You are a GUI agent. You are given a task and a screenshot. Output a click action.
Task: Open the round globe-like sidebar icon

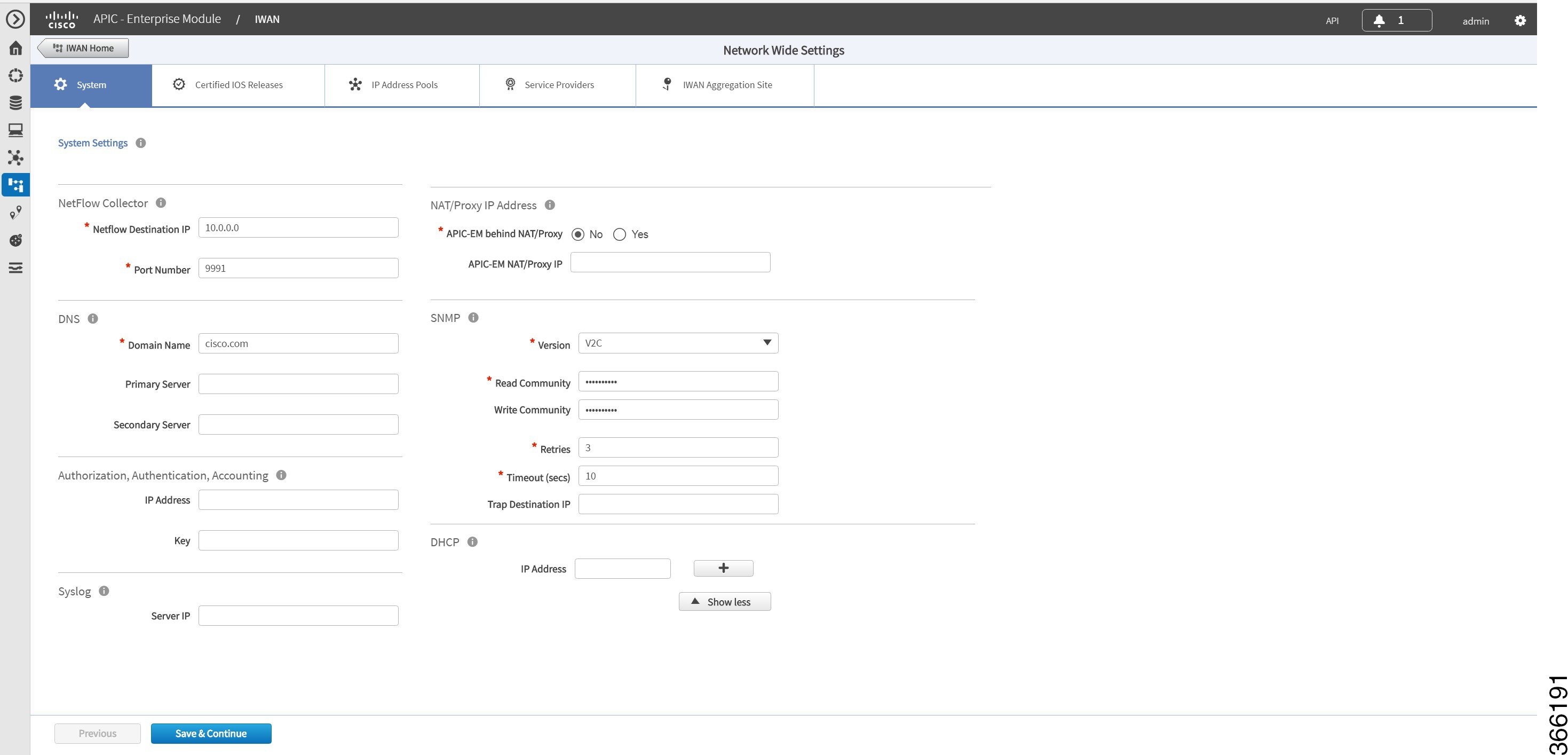[x=15, y=240]
